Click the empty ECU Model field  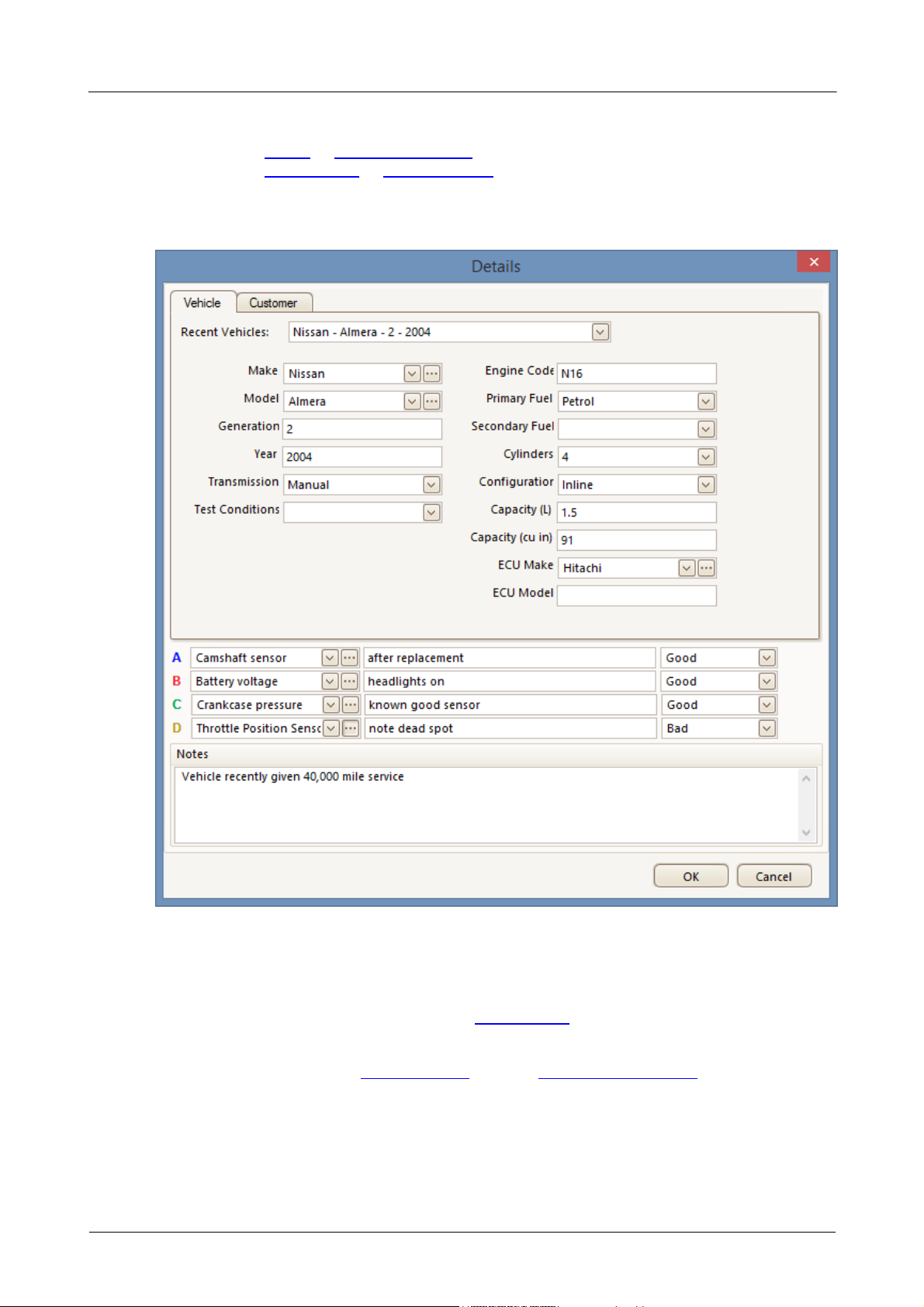pyautogui.click(x=637, y=596)
